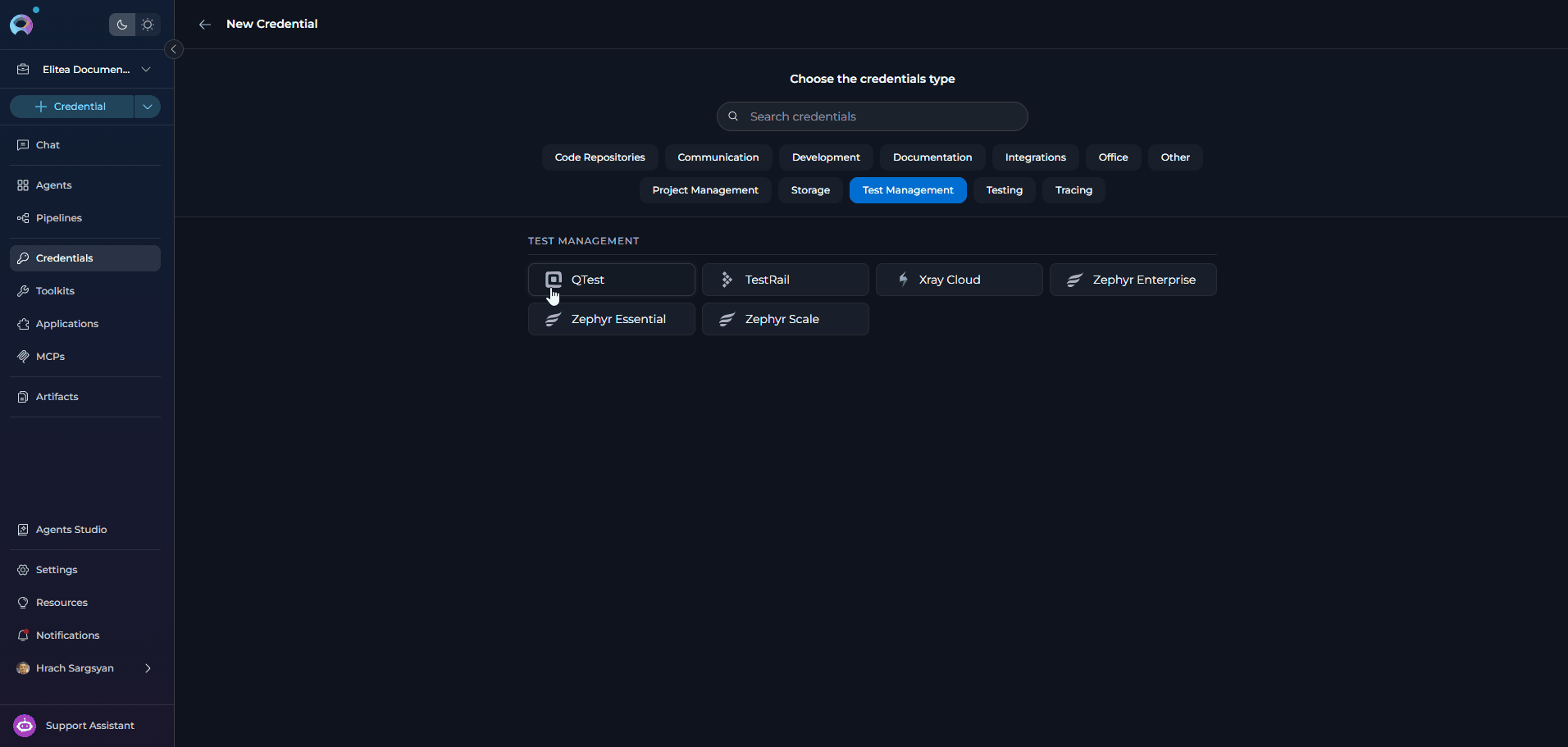The height and width of the screenshot is (747, 1568).
Task: Open Artifacts in the sidebar
Action: [85, 397]
